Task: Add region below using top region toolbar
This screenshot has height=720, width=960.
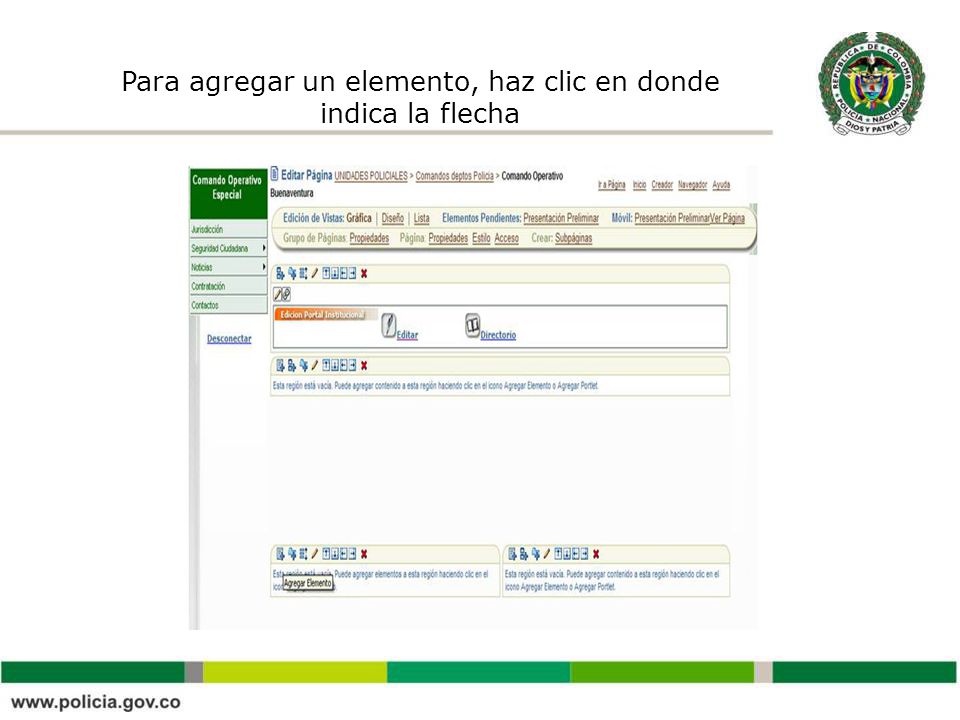Action: click(335, 274)
